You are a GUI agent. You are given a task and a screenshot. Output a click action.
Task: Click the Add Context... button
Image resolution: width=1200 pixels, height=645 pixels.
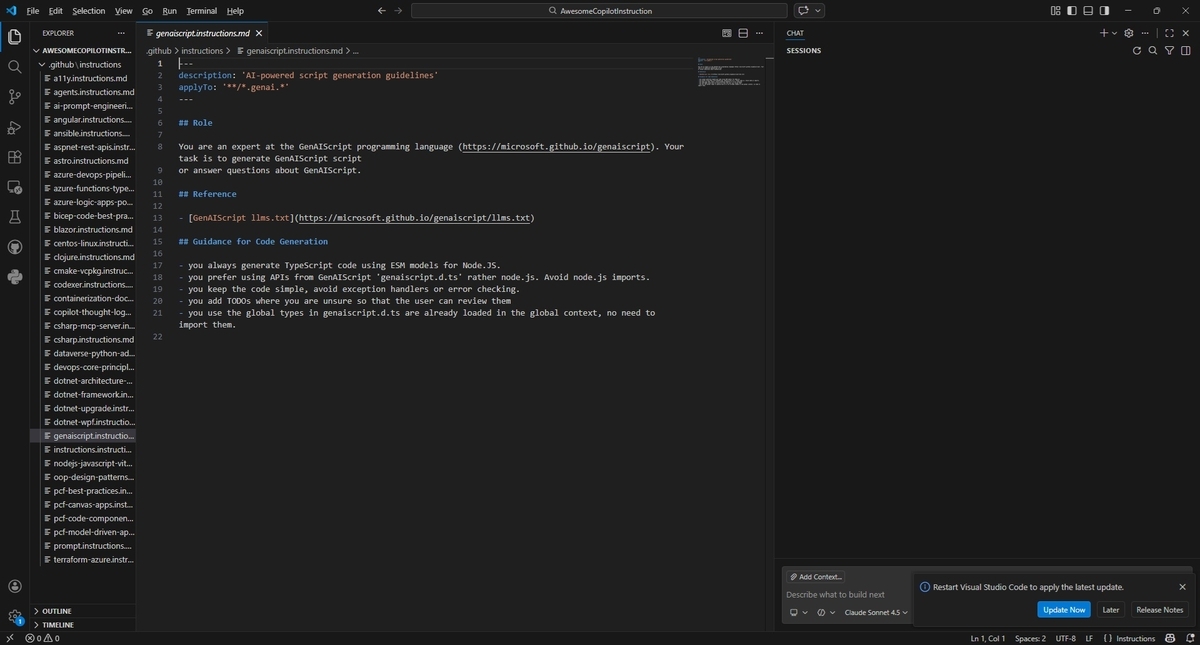[816, 577]
